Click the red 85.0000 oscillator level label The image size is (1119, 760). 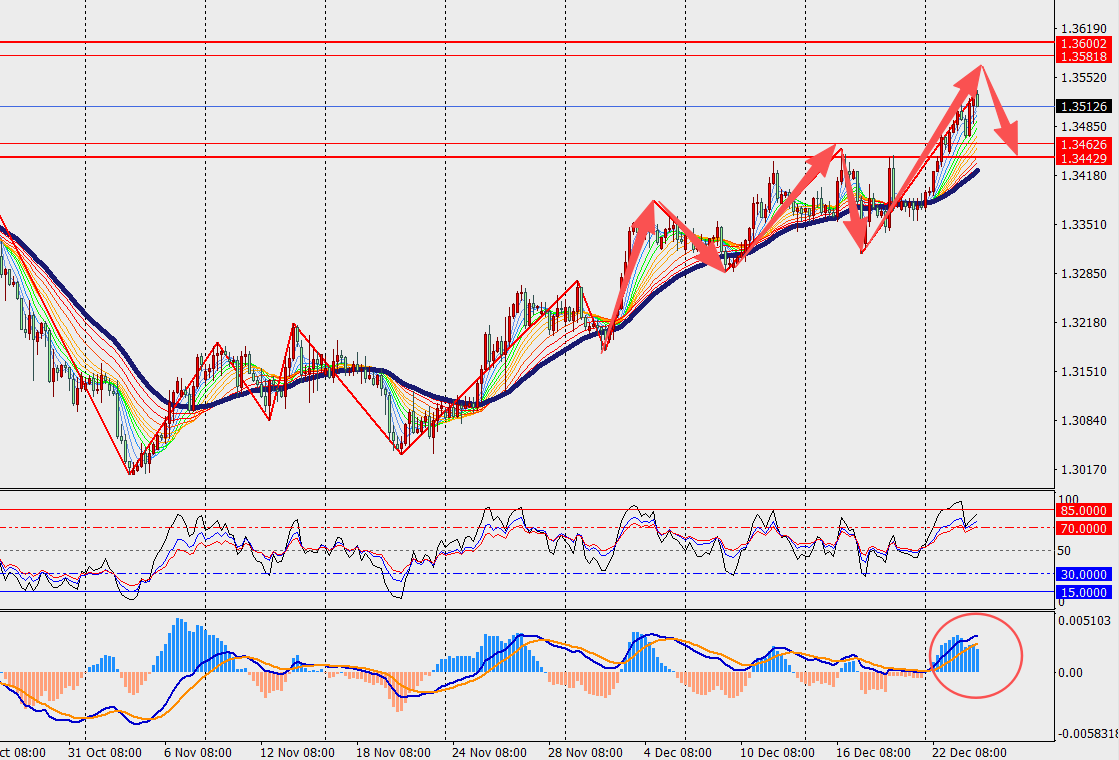pos(1084,510)
